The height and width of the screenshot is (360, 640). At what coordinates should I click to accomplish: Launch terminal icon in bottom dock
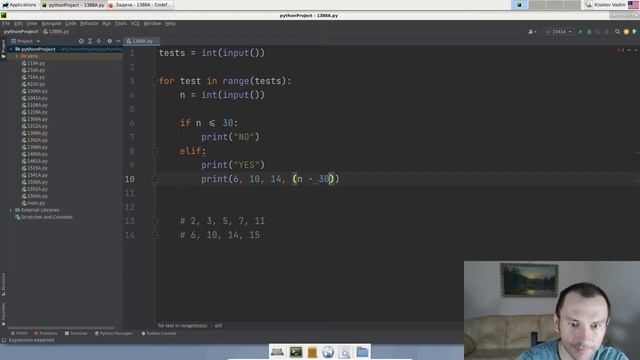tap(296, 352)
